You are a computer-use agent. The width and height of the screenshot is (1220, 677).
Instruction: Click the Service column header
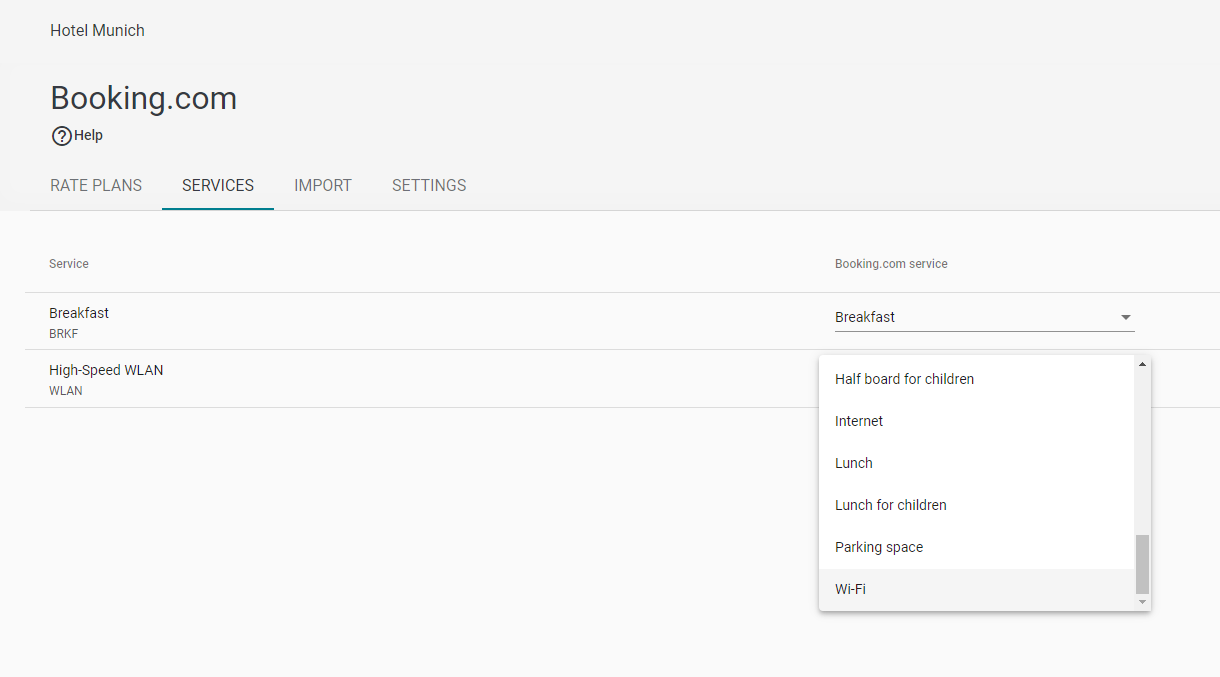coord(69,264)
